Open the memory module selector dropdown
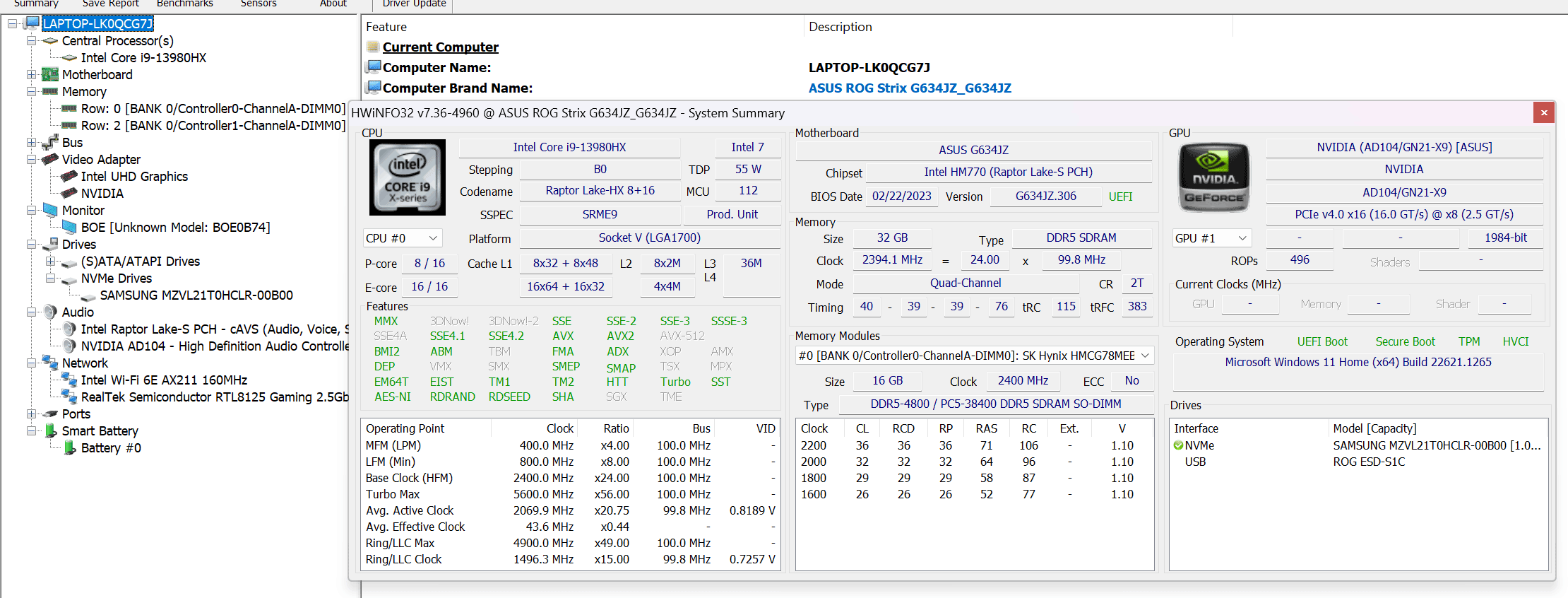 tap(975, 356)
